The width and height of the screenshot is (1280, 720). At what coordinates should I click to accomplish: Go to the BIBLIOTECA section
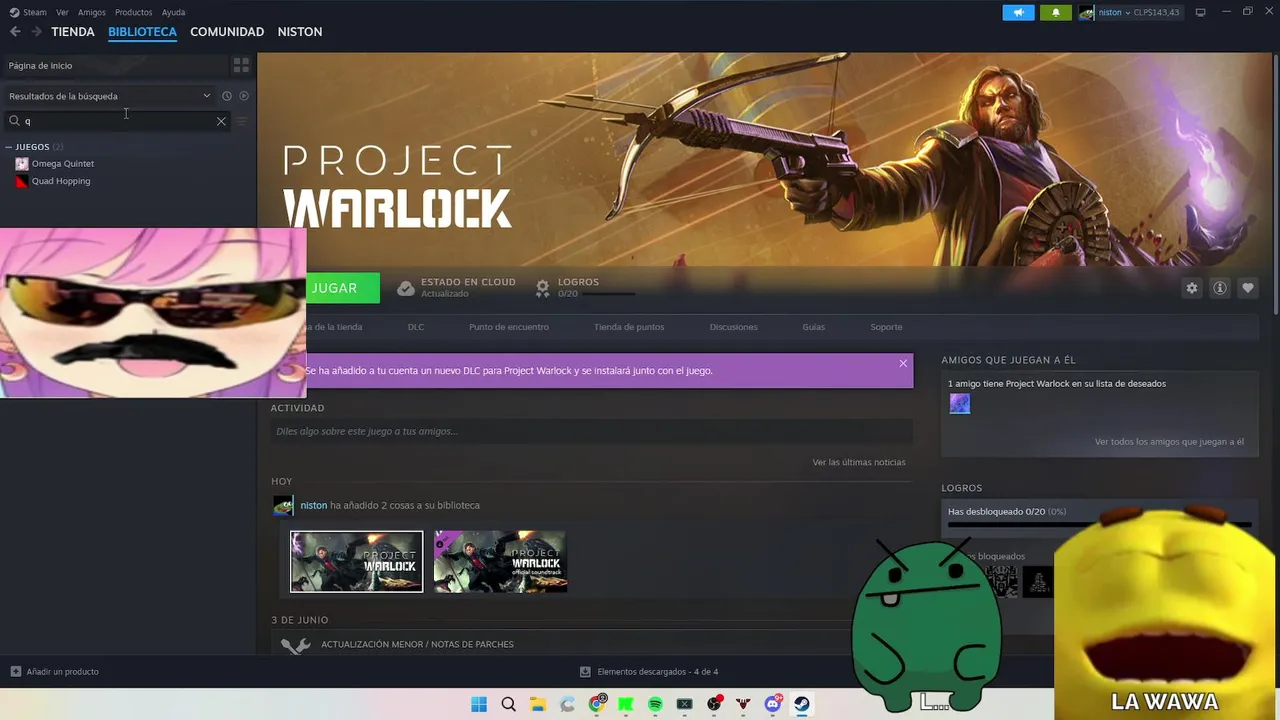pos(142,32)
